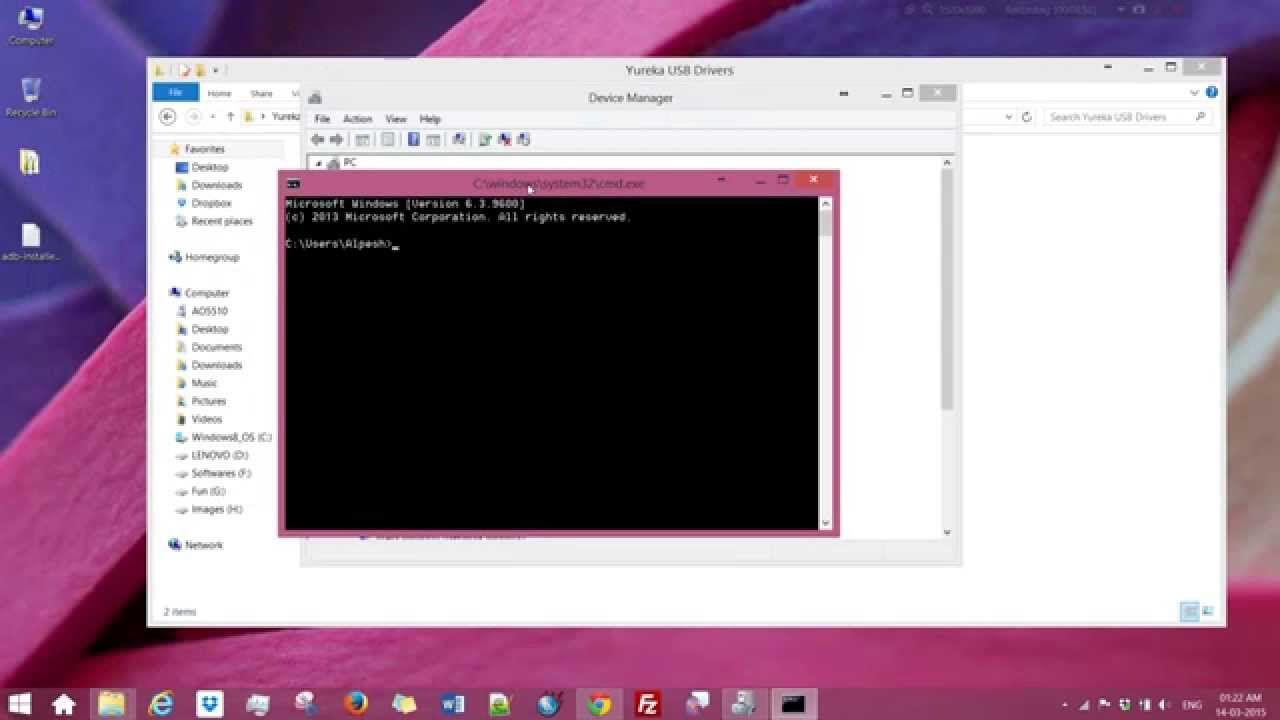
Task: Select Recycle Bin desktop icon
Action: coord(31,97)
